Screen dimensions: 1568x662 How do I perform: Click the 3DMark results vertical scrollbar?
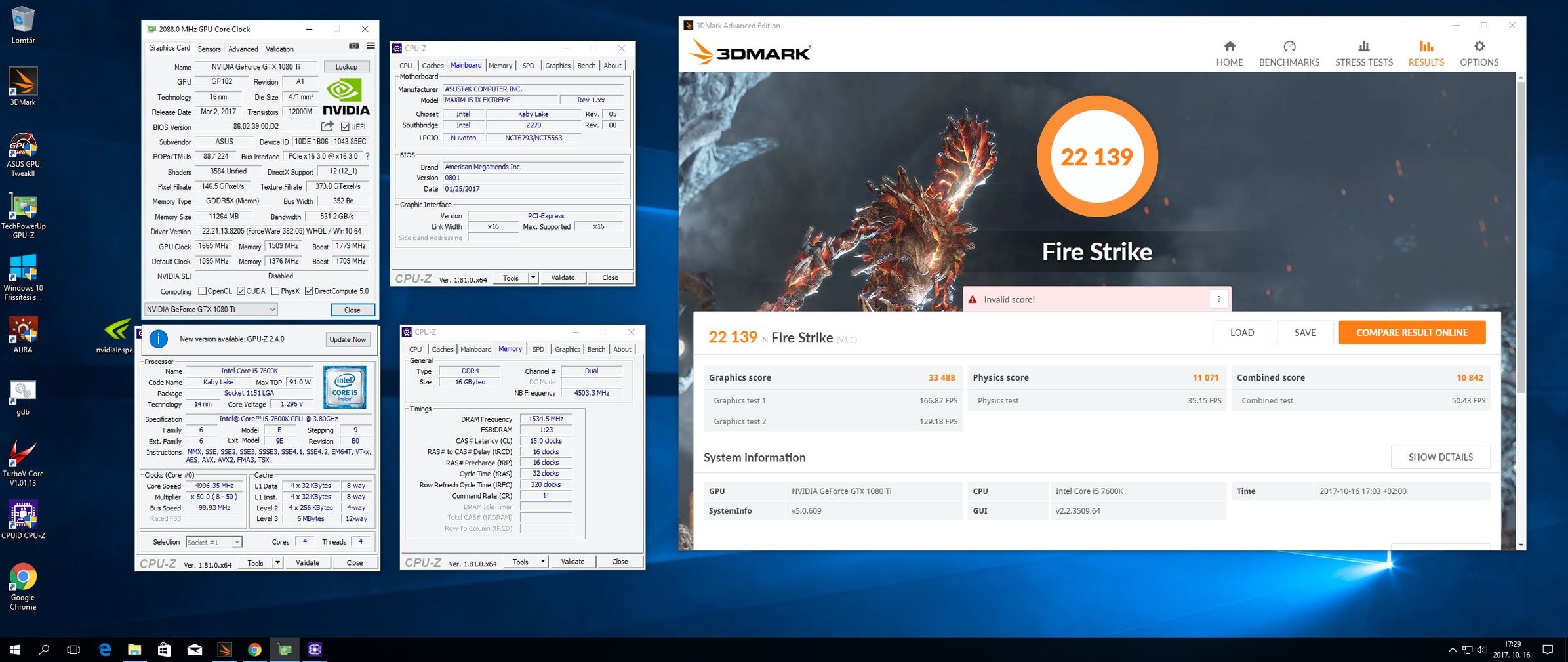point(1521,236)
